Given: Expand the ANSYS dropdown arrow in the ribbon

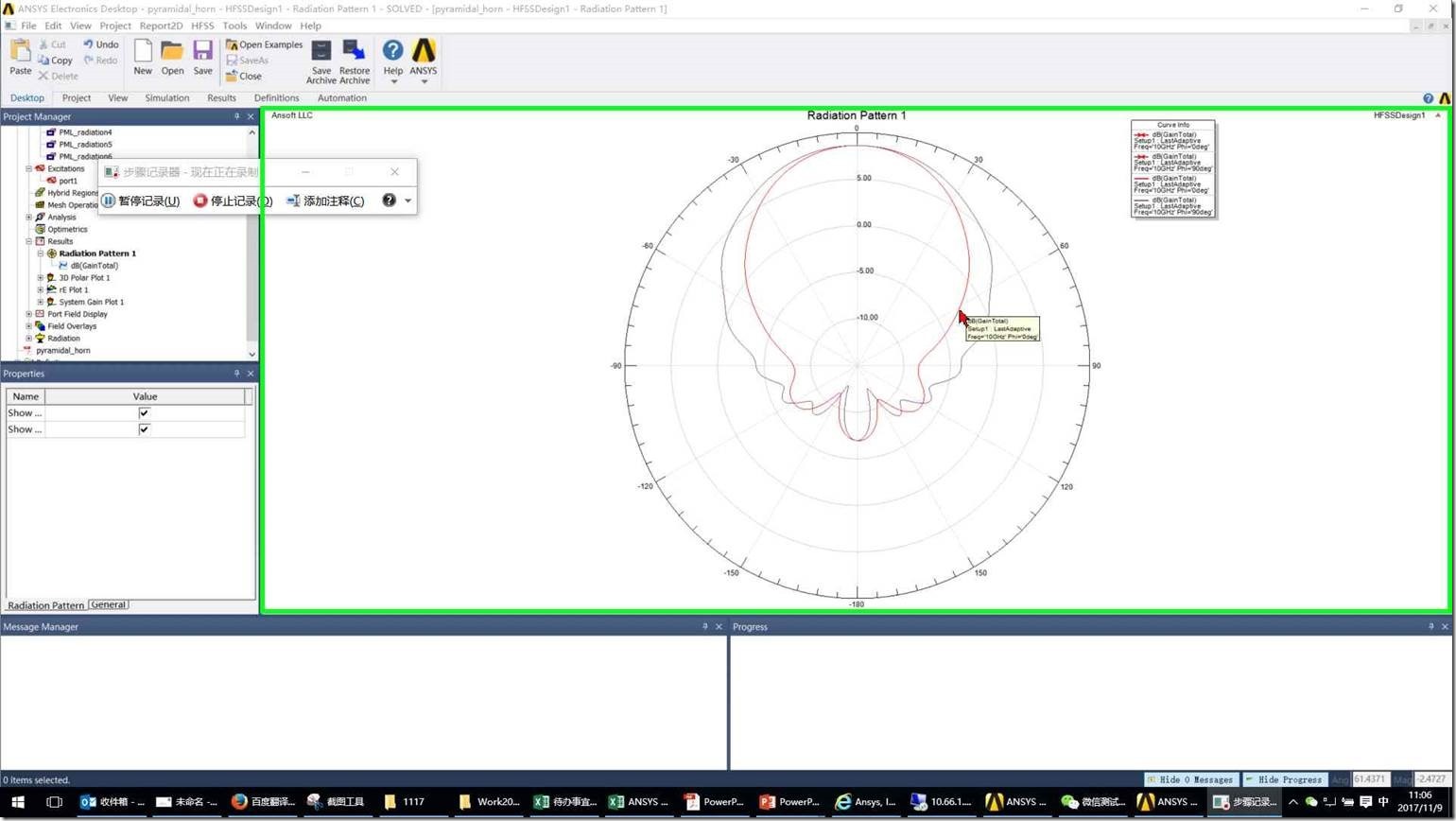Looking at the screenshot, I should [x=424, y=81].
